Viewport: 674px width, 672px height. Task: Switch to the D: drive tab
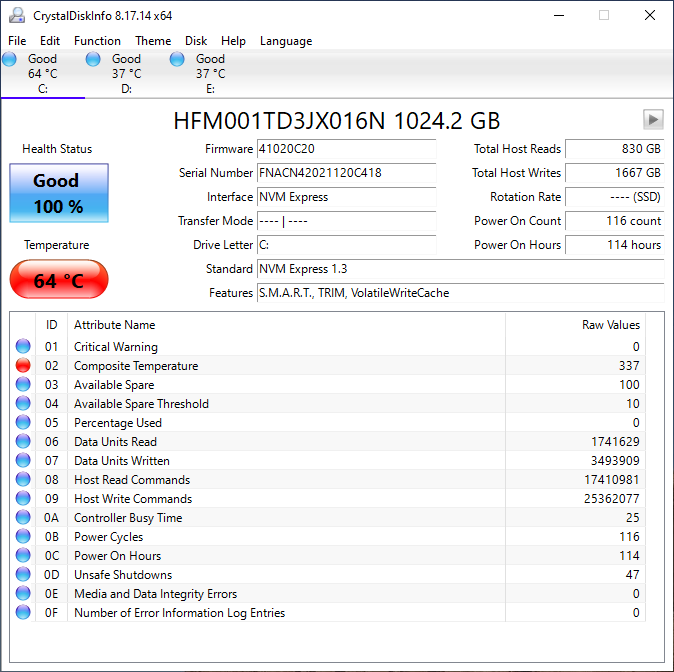(x=126, y=74)
